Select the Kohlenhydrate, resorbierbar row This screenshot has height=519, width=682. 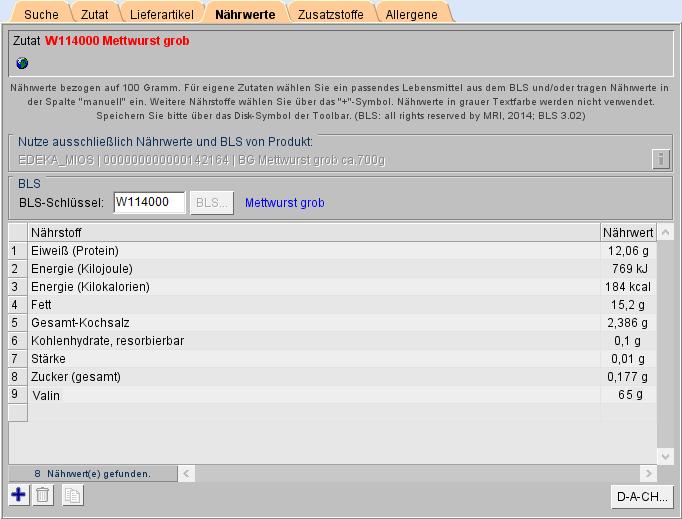tap(333, 341)
